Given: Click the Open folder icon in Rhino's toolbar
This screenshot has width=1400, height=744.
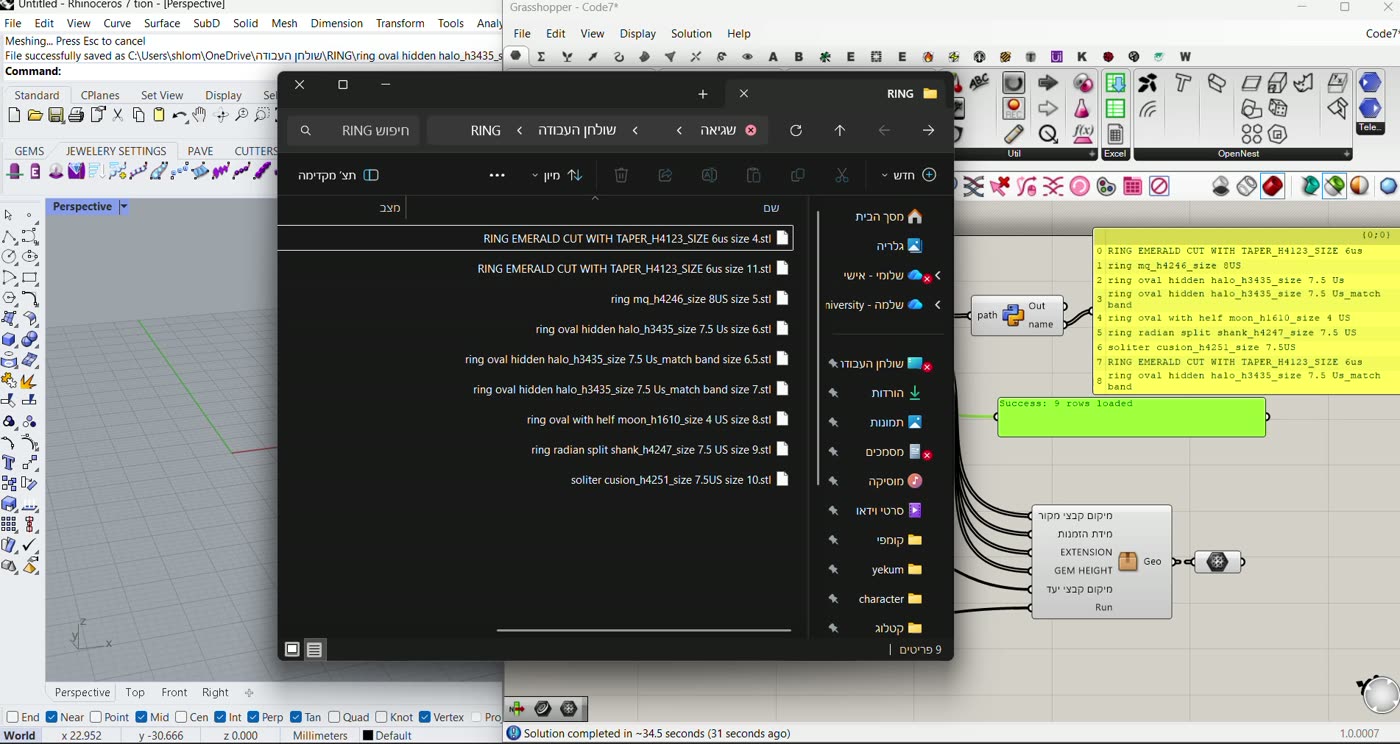Looking at the screenshot, I should point(35,116).
